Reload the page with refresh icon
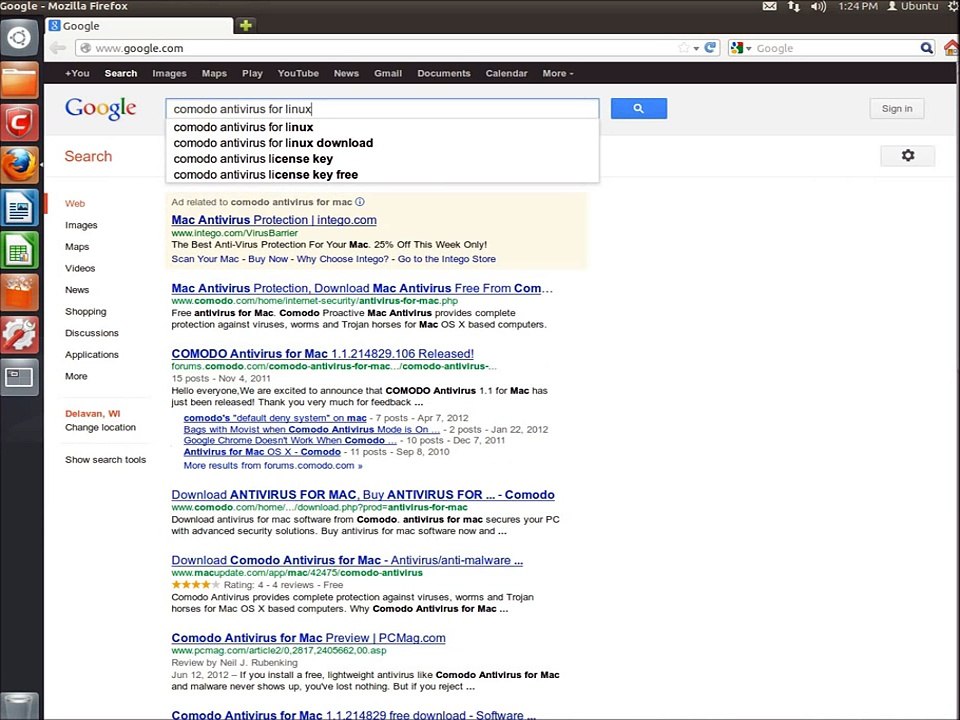Viewport: 960px width, 720px height. tap(710, 48)
